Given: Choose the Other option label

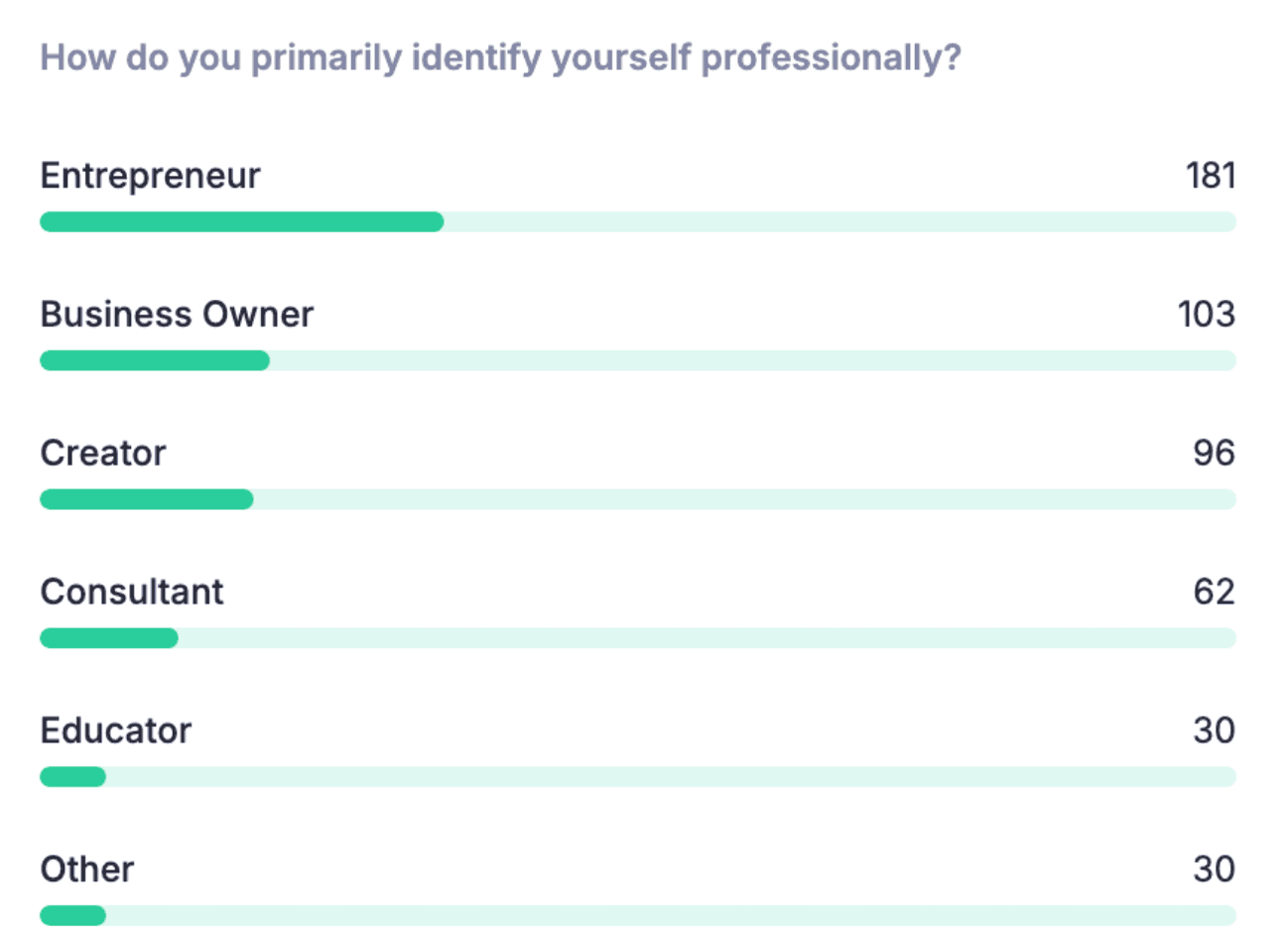Looking at the screenshot, I should click(x=87, y=870).
